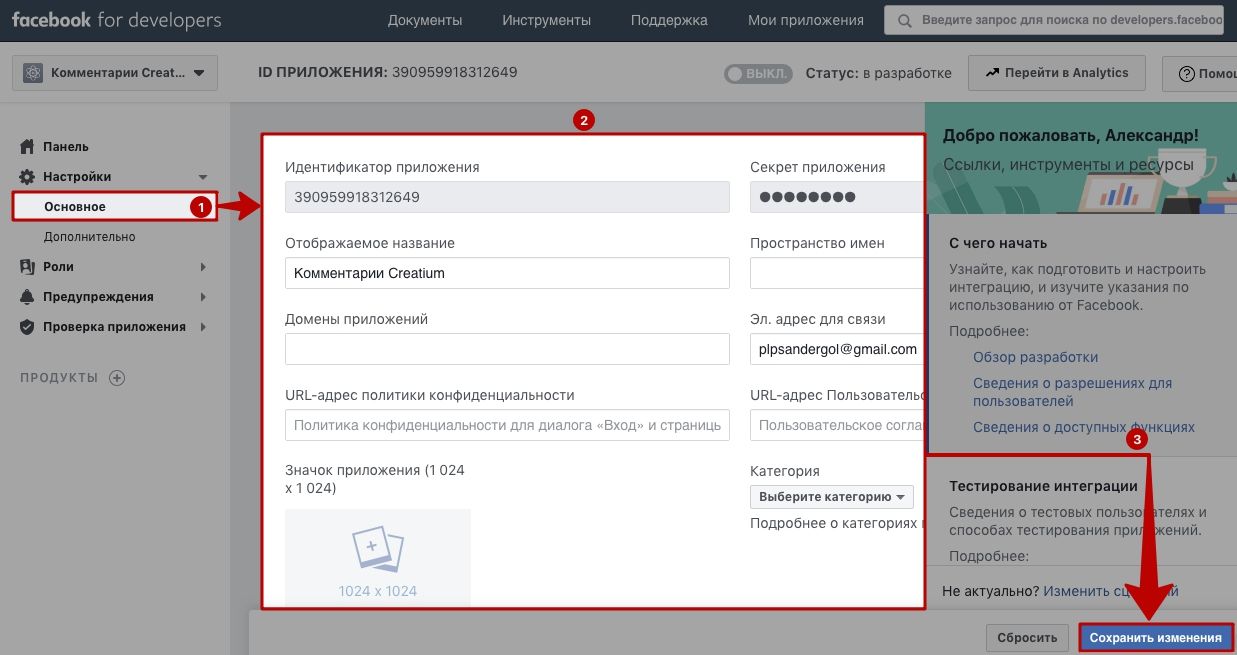Image resolution: width=1237 pixels, height=655 pixels.
Task: Click the Пользовательское соглашение URL field
Action: point(836,425)
